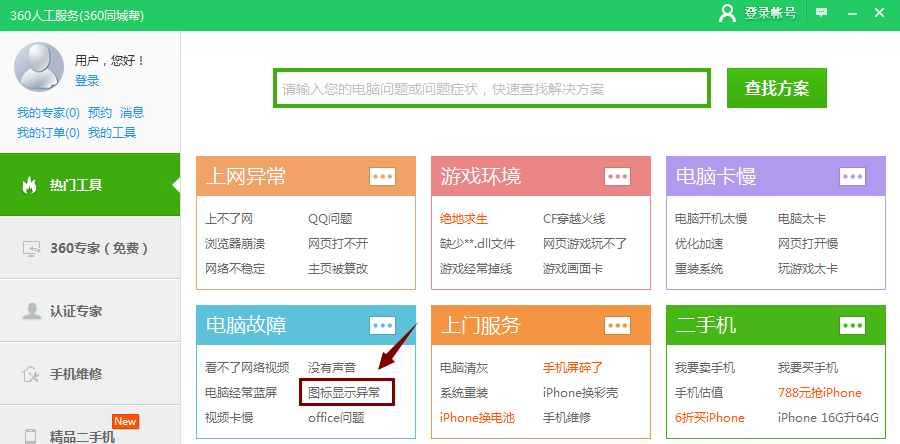Expand more options in 电脑卡慢 card
900x444 pixels.
(852, 177)
